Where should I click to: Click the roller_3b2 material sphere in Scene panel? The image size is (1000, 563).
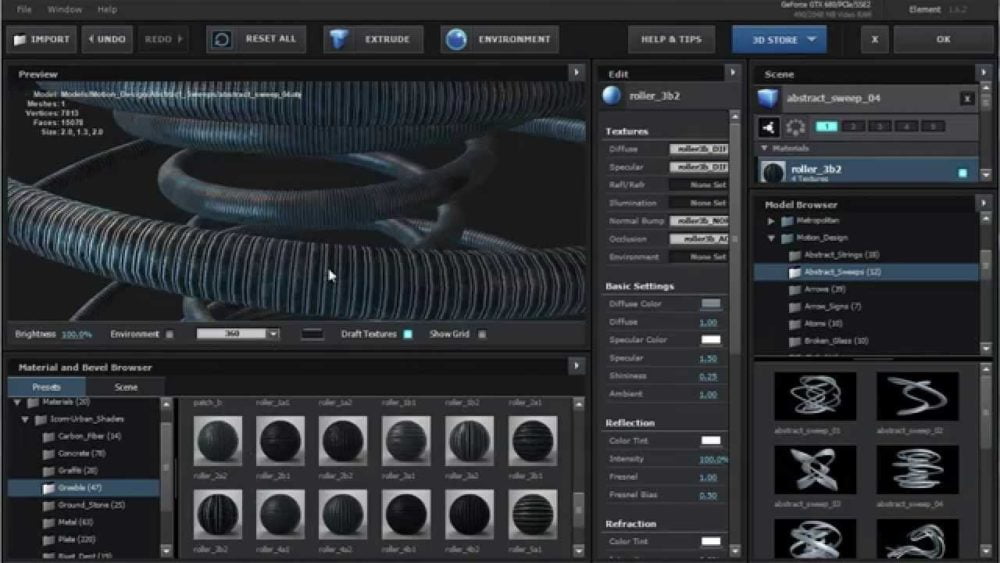point(774,172)
